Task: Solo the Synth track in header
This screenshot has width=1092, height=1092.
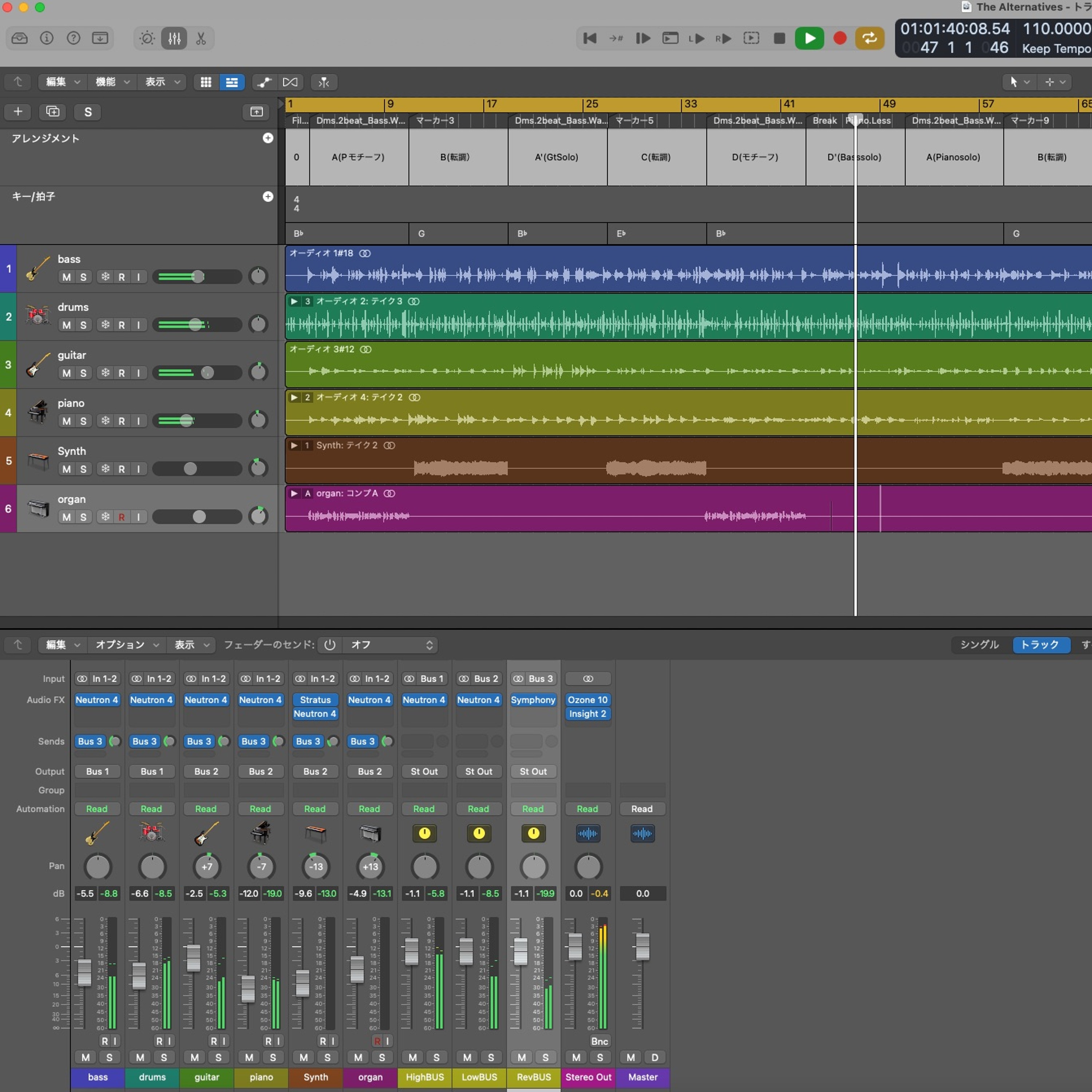Action: [83, 469]
